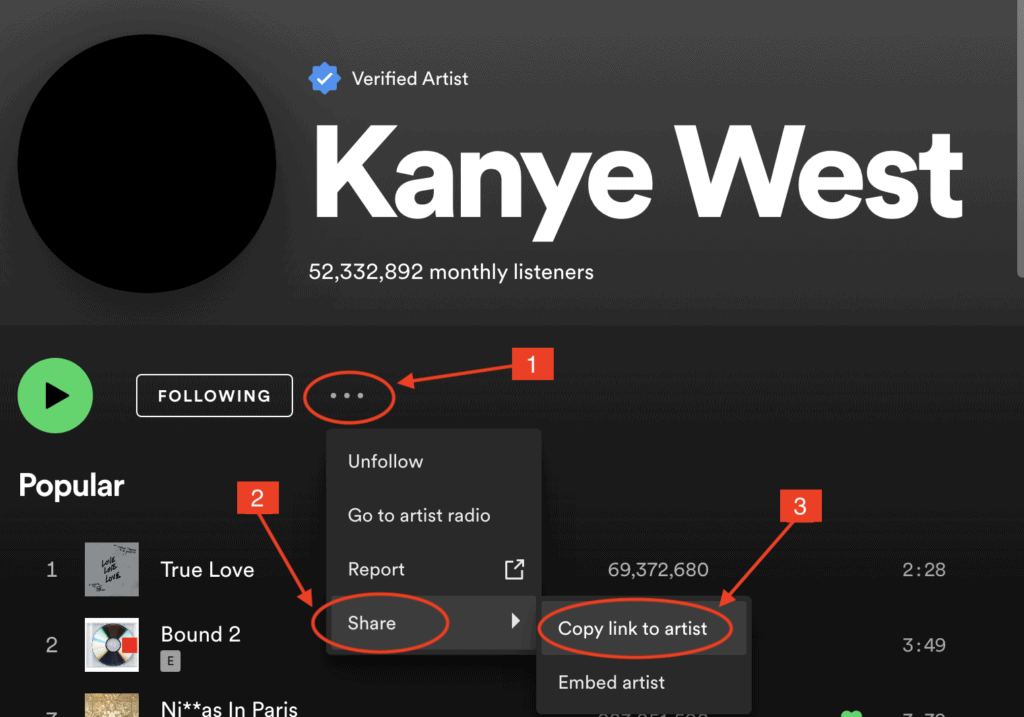Viewport: 1024px width, 717px height.
Task: Expand the Share submenu
Action: pos(434,622)
